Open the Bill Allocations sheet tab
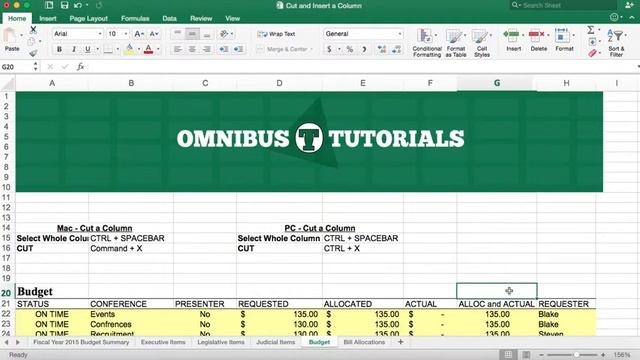This screenshot has width=640, height=360. (x=364, y=342)
